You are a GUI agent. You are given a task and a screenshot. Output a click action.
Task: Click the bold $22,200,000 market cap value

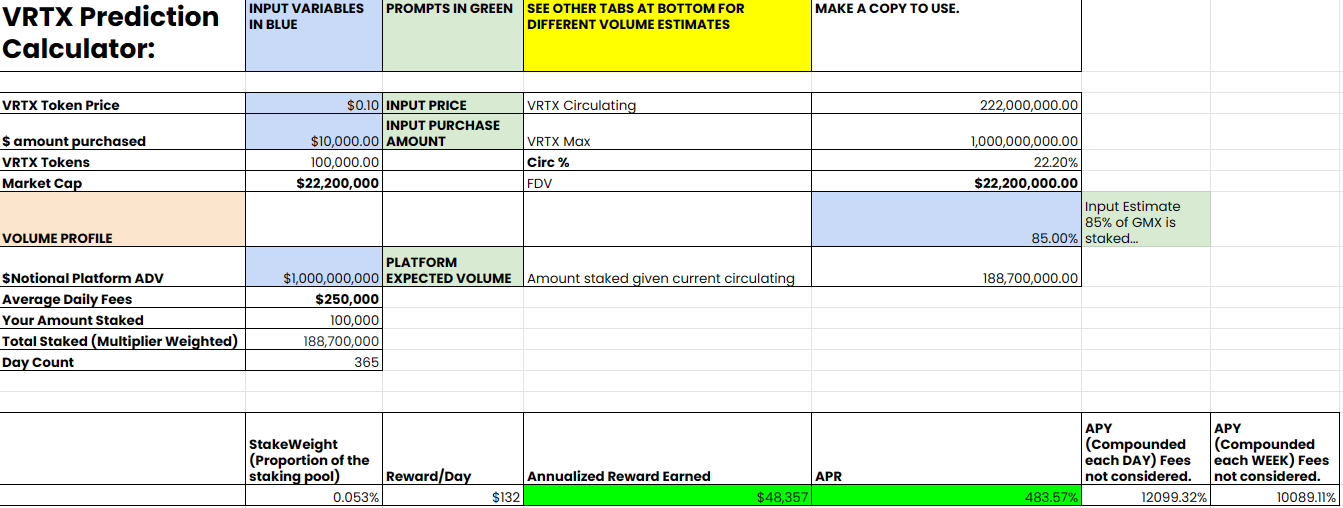pyautogui.click(x=314, y=183)
